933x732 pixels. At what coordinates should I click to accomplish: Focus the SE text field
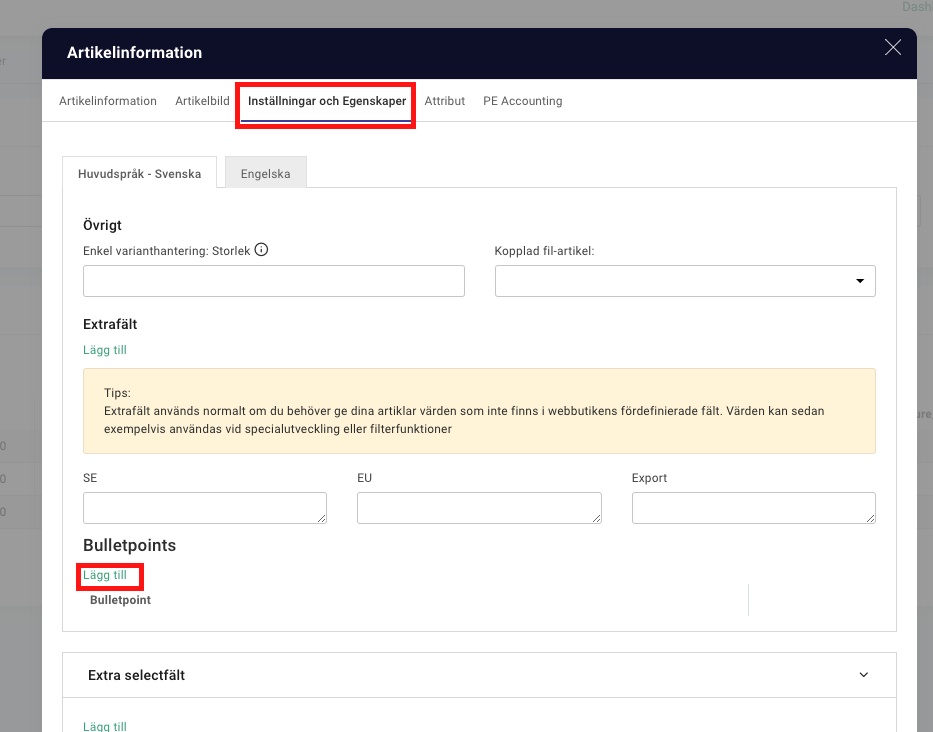pos(205,508)
